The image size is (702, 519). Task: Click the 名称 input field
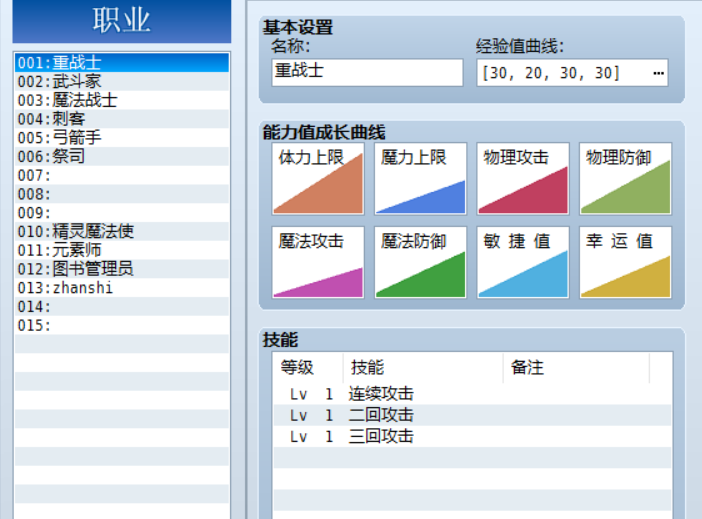tap(367, 72)
